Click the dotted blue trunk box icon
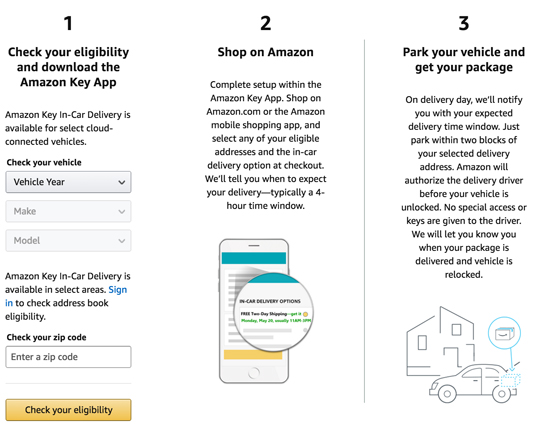 pyautogui.click(x=510, y=381)
